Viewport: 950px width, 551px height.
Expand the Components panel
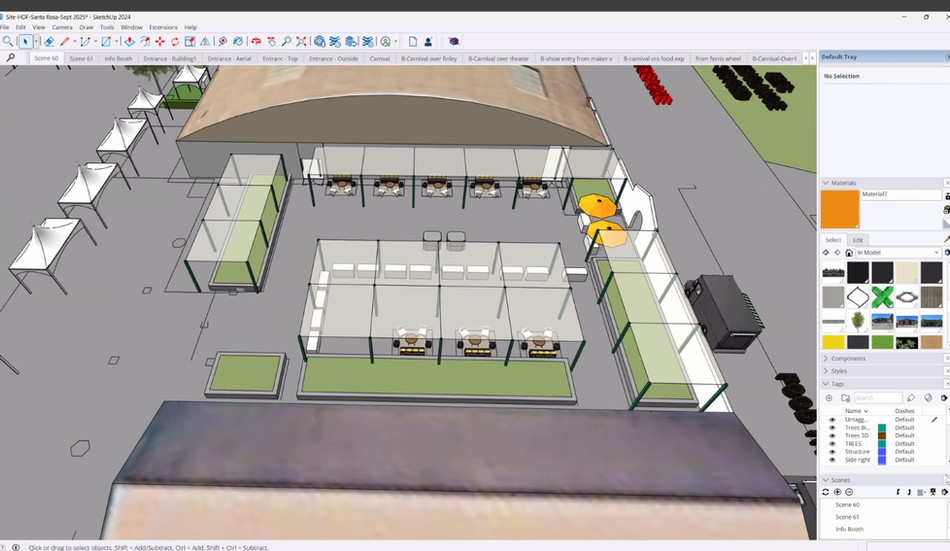click(x=825, y=358)
